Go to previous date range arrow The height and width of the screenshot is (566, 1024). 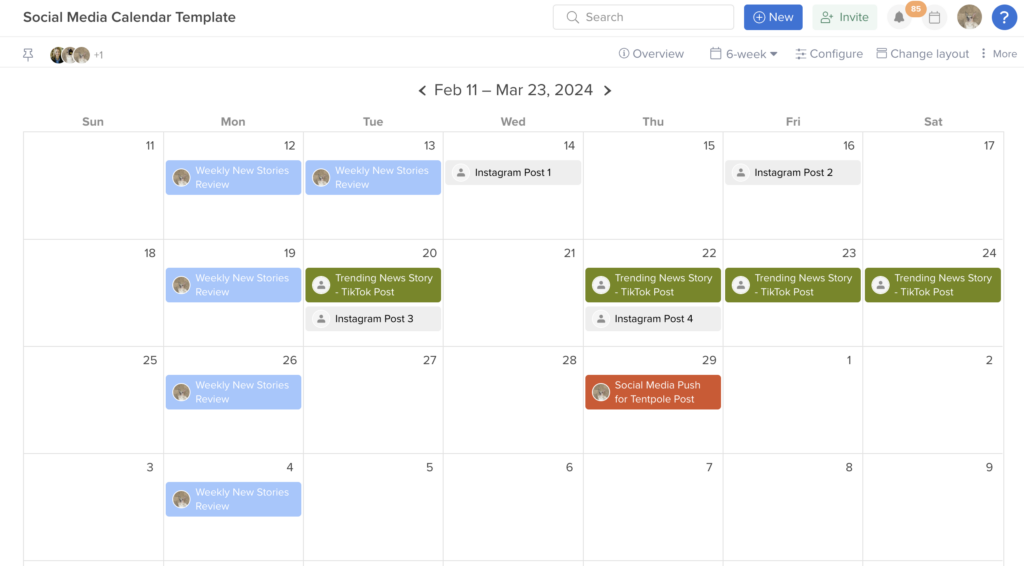pos(422,90)
